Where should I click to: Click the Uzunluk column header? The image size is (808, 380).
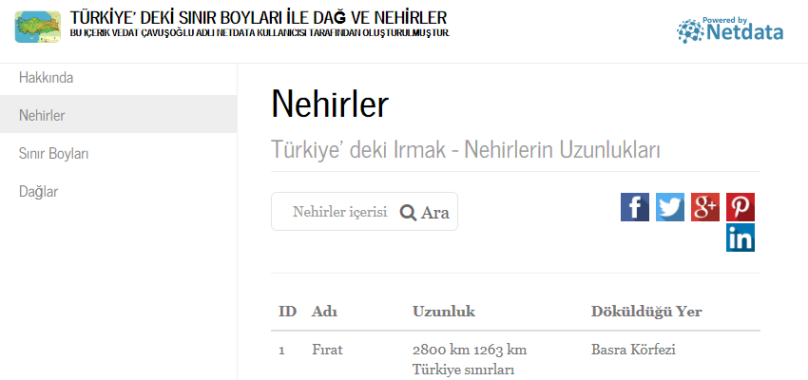point(444,311)
